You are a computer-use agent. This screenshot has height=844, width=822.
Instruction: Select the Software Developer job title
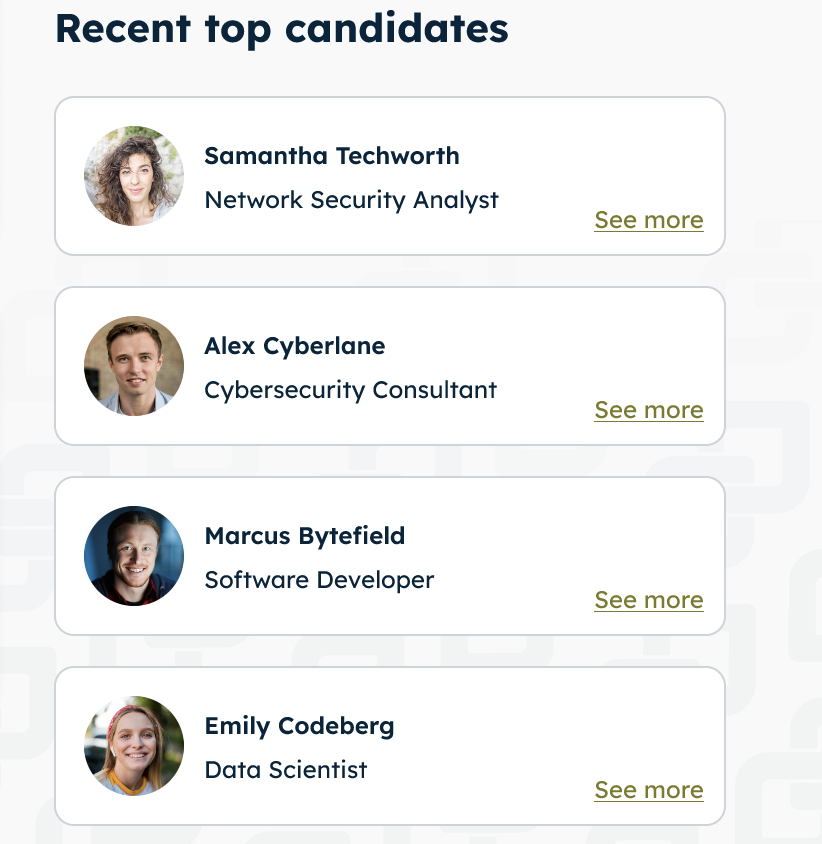click(319, 580)
